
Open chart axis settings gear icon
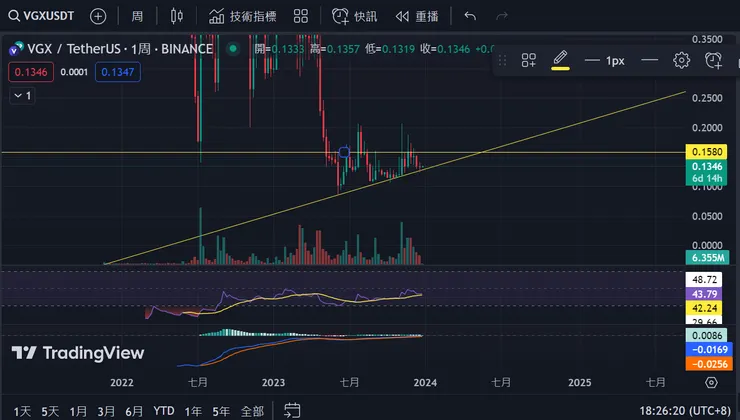tap(711, 382)
